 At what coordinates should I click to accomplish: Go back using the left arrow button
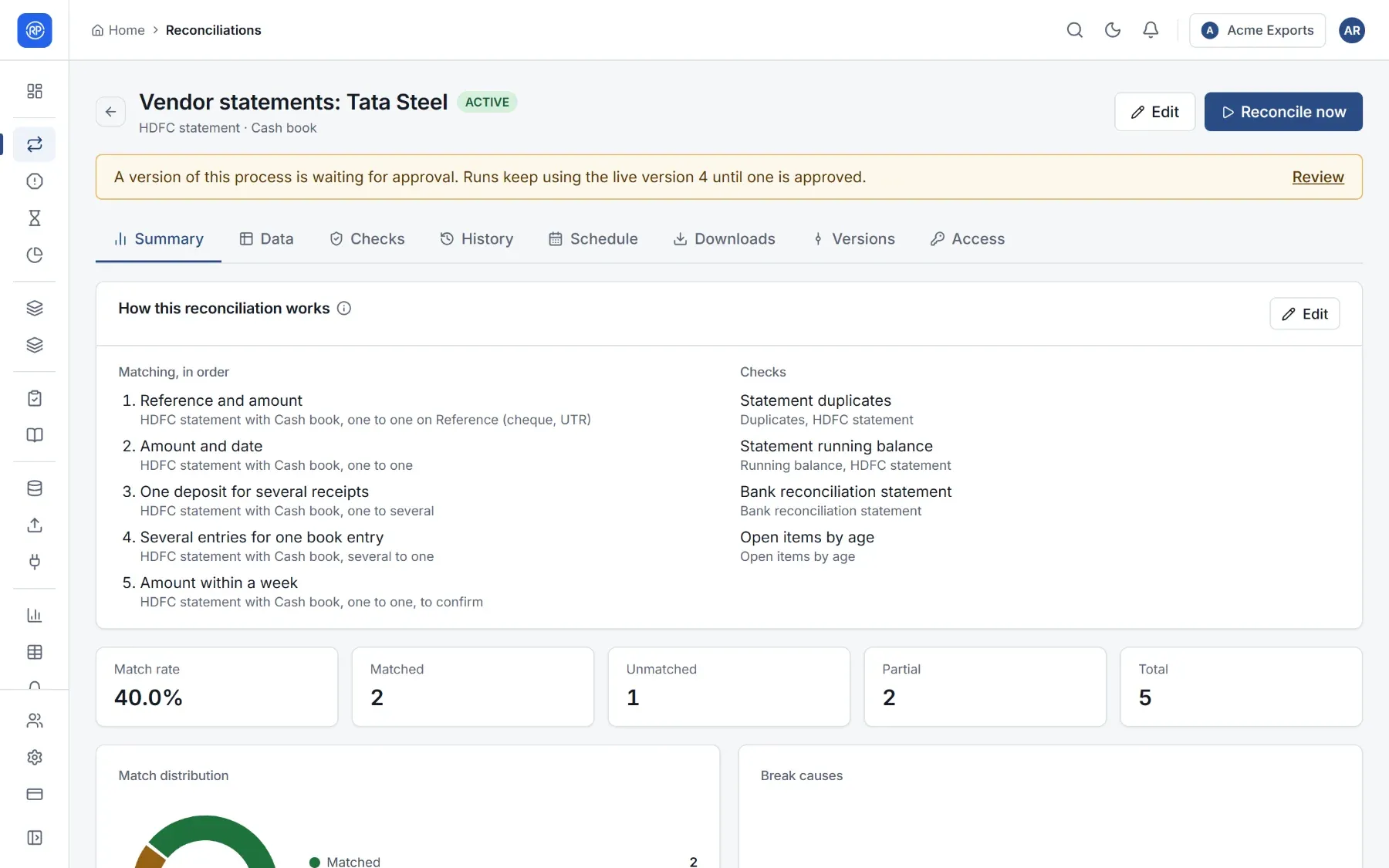click(x=110, y=112)
